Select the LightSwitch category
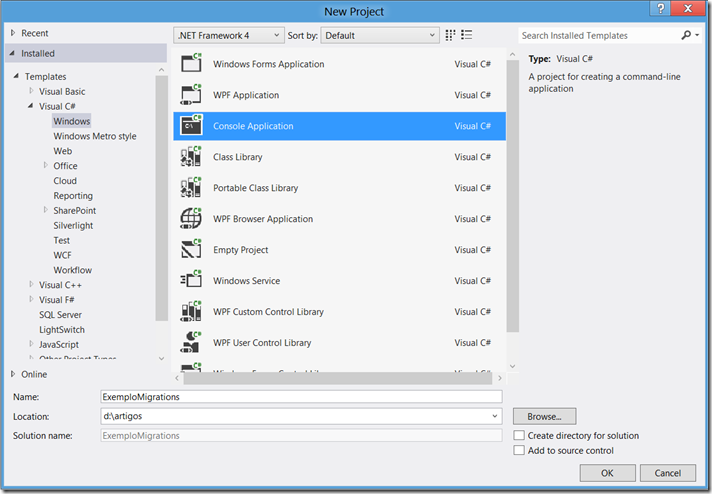This screenshot has height=494, width=712. pos(62,329)
